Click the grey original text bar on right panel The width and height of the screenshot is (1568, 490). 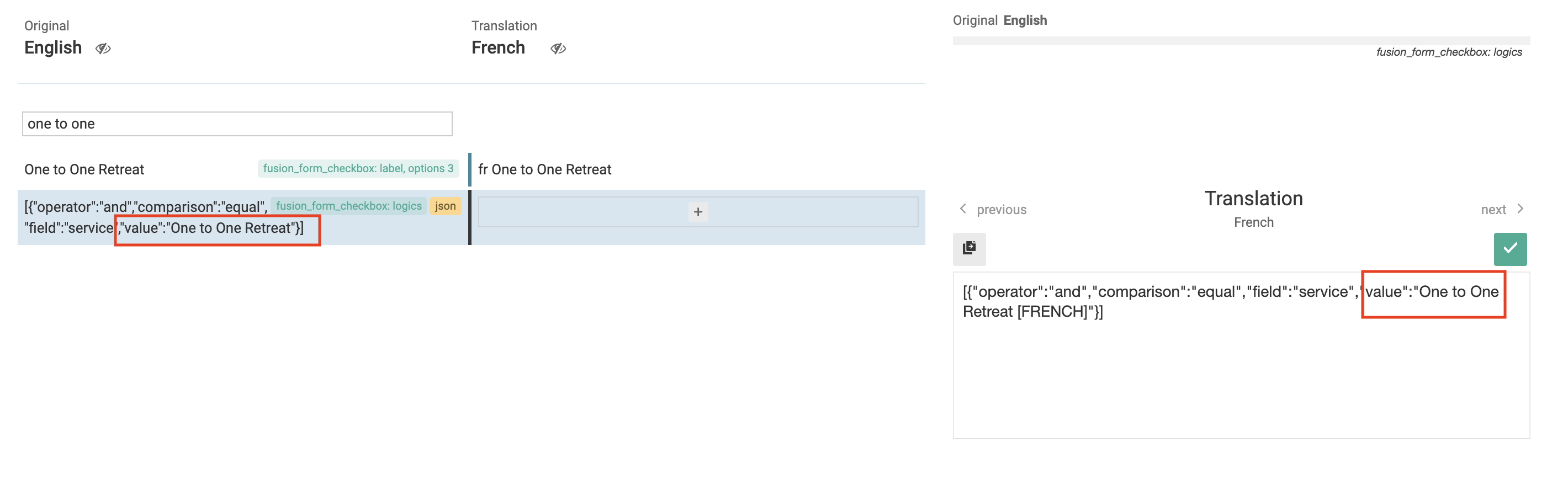[1241, 41]
